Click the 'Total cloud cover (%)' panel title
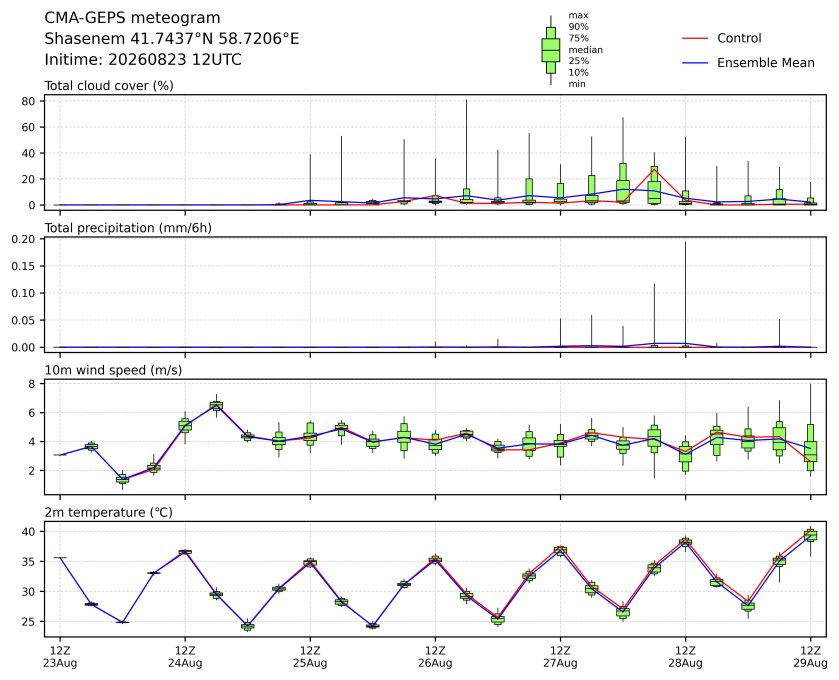Viewport: 839px width, 680px height. point(109,86)
